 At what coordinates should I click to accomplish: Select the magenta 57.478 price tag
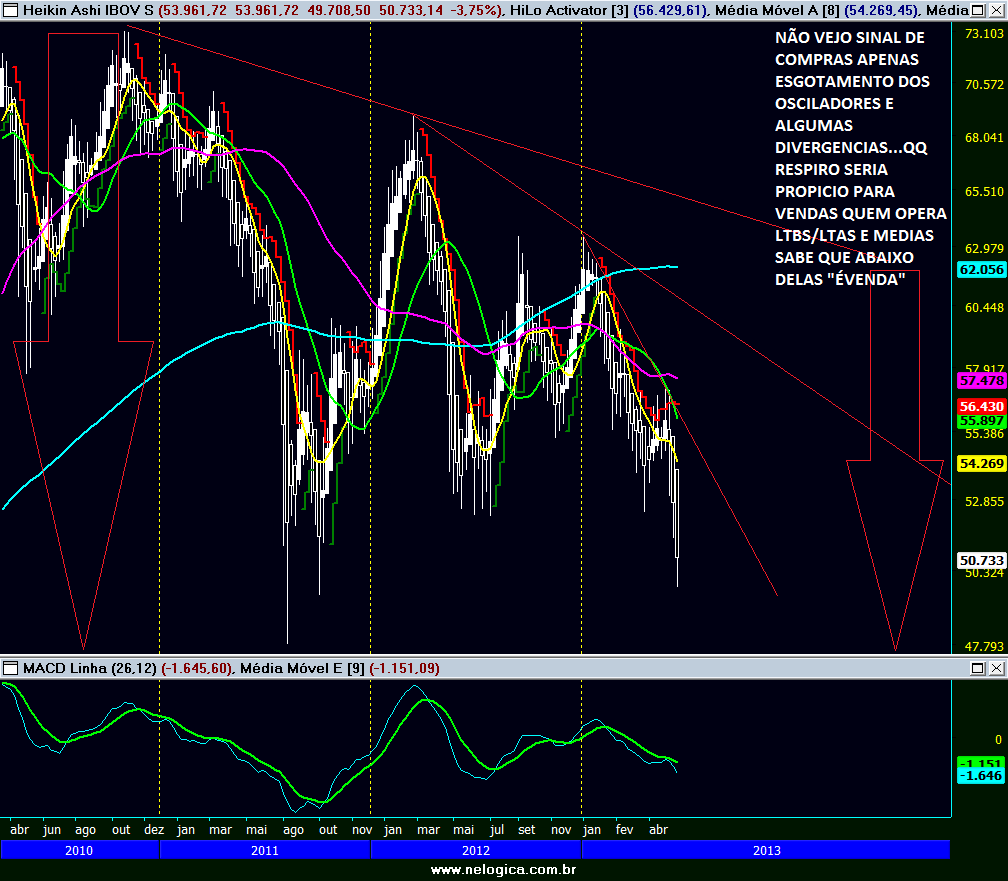coord(982,380)
